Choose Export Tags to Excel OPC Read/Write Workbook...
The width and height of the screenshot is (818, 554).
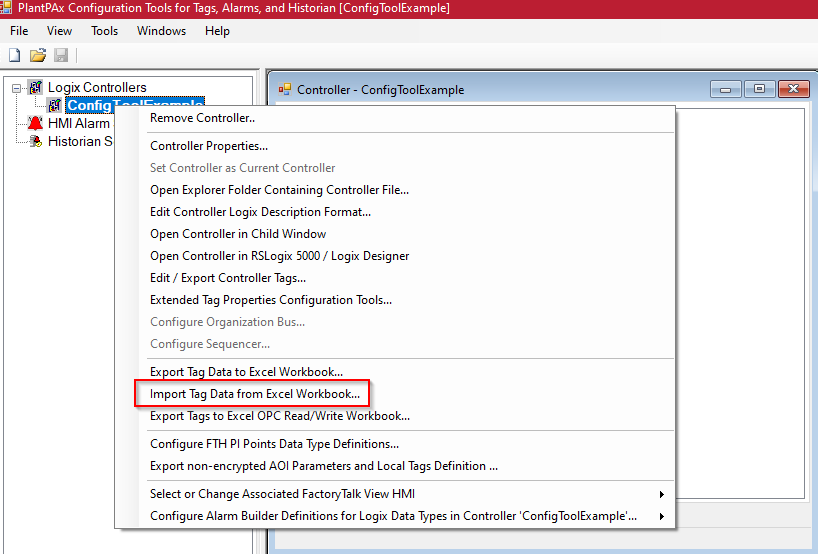tap(280, 416)
